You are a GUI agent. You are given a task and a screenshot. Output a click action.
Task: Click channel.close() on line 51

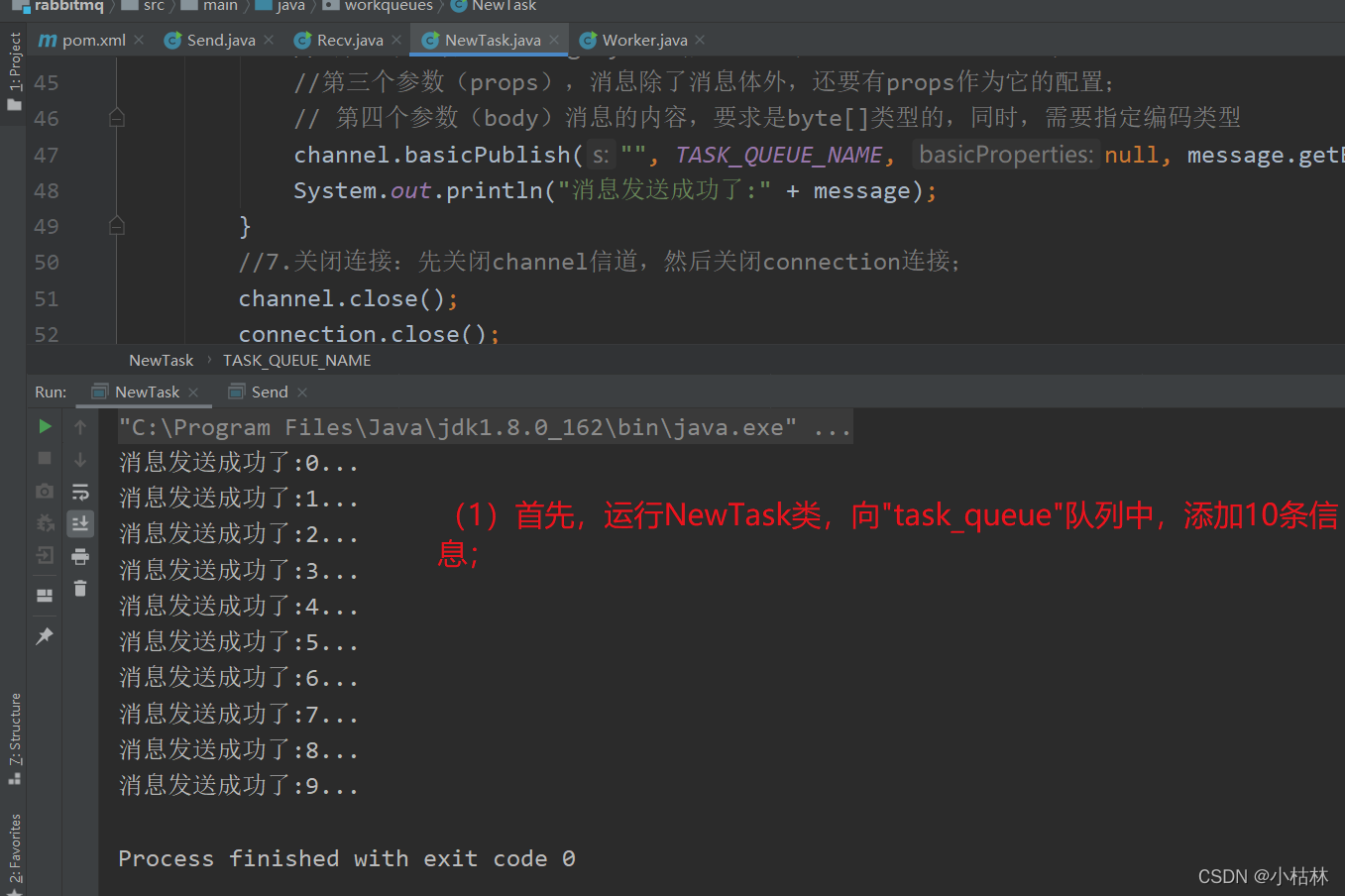(x=348, y=298)
